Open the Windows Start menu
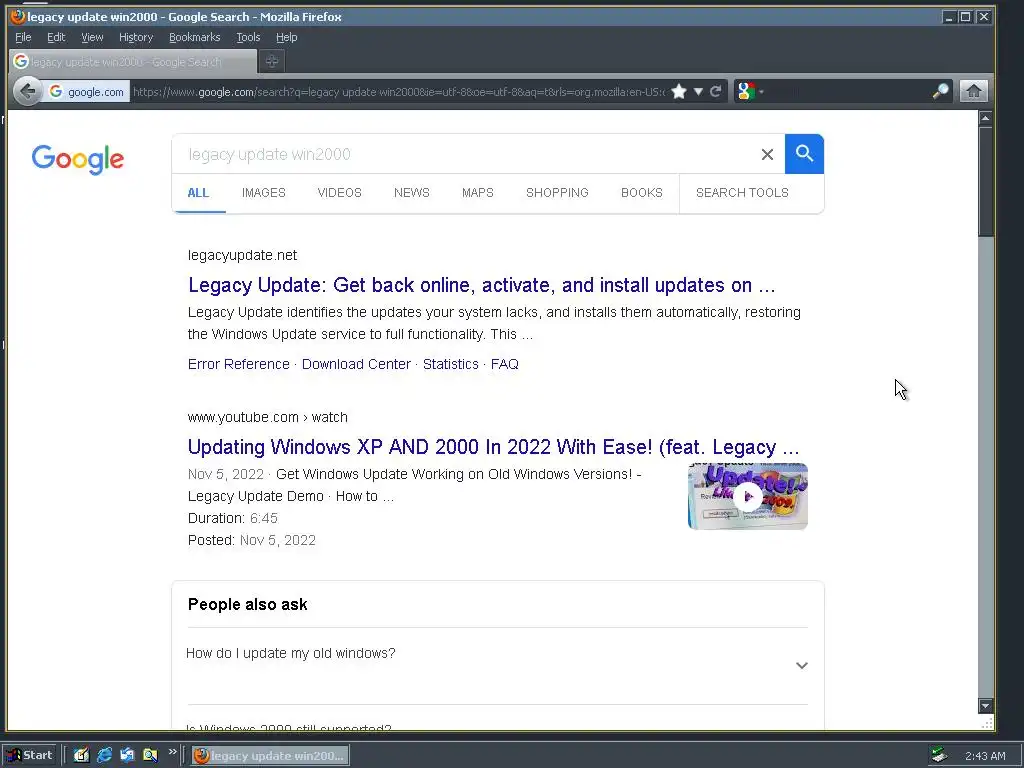Image resolution: width=1024 pixels, height=768 pixels. pos(31,756)
